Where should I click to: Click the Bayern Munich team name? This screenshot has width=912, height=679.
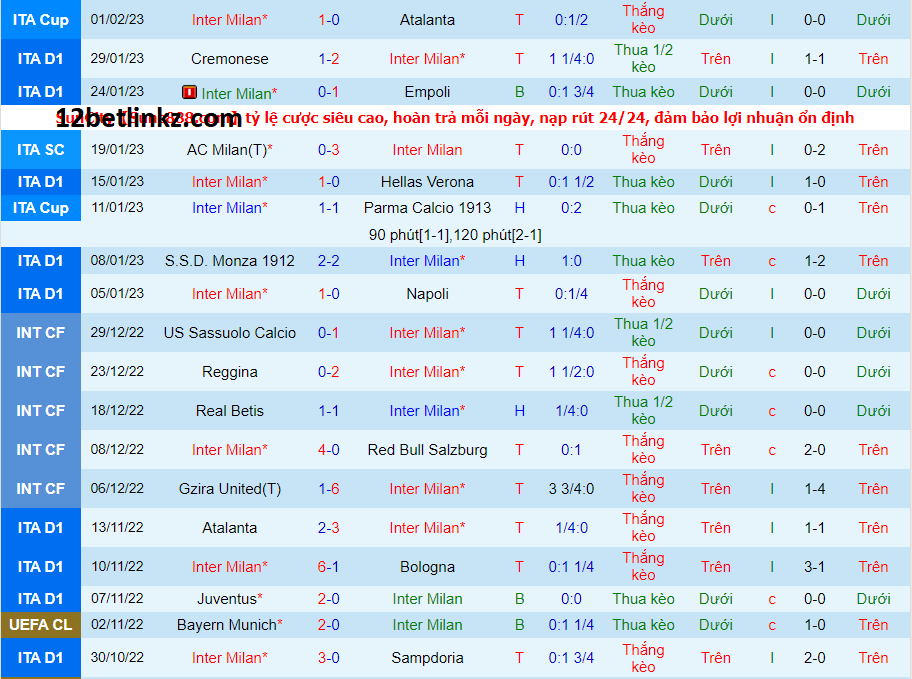tap(227, 625)
